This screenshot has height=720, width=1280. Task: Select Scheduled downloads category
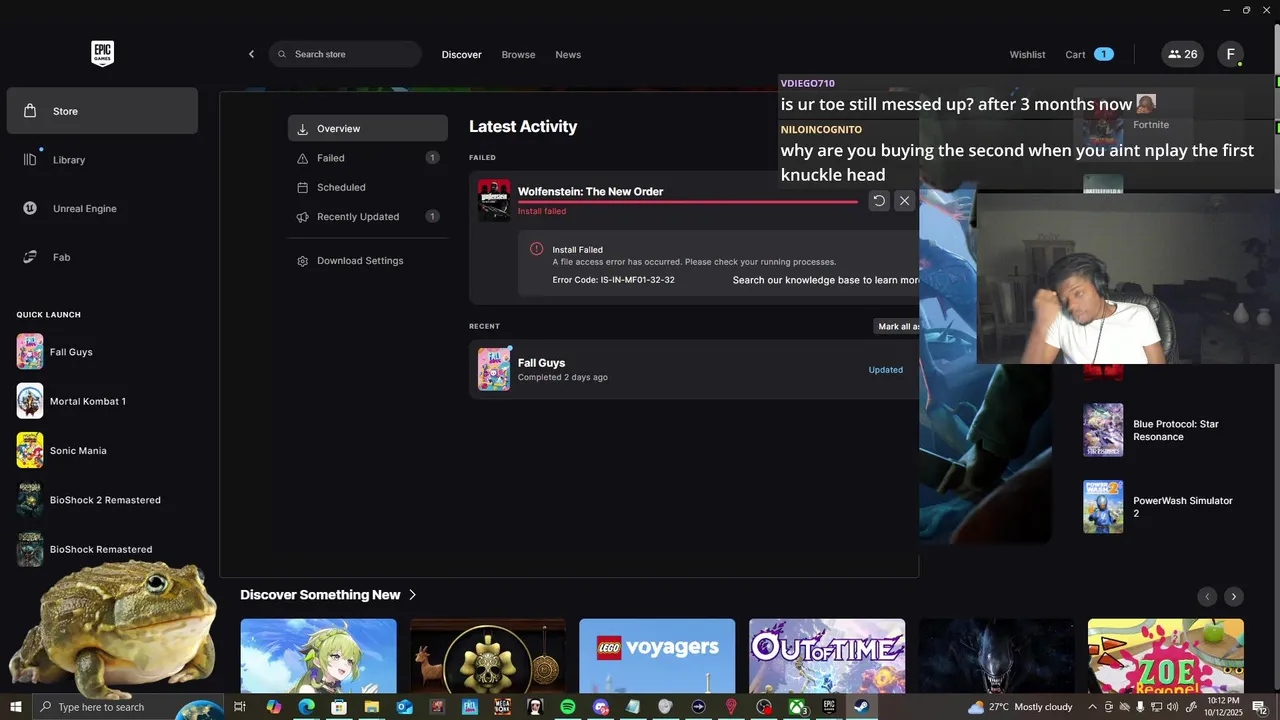tap(368, 187)
